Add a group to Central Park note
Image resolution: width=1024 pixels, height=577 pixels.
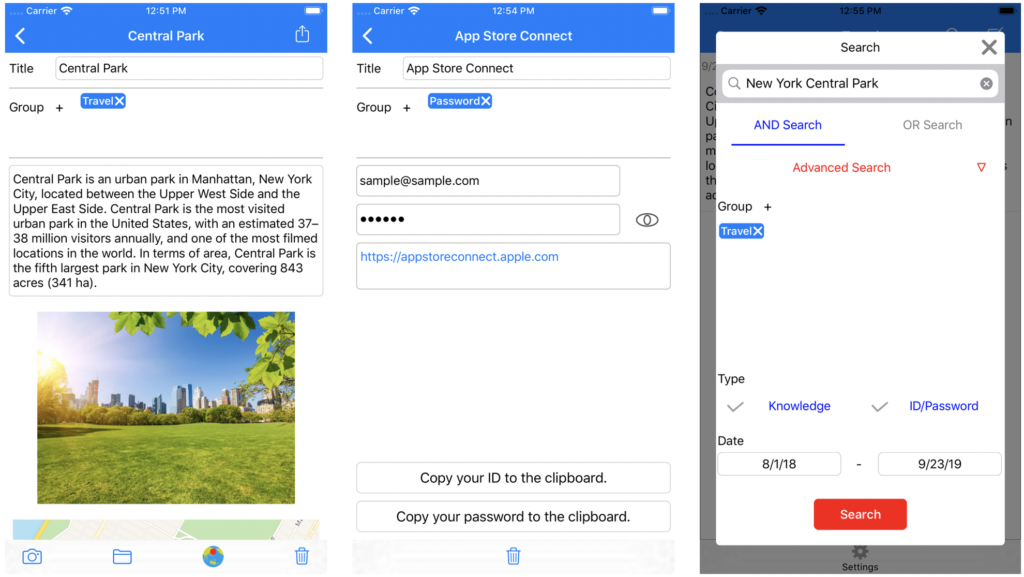coord(59,108)
